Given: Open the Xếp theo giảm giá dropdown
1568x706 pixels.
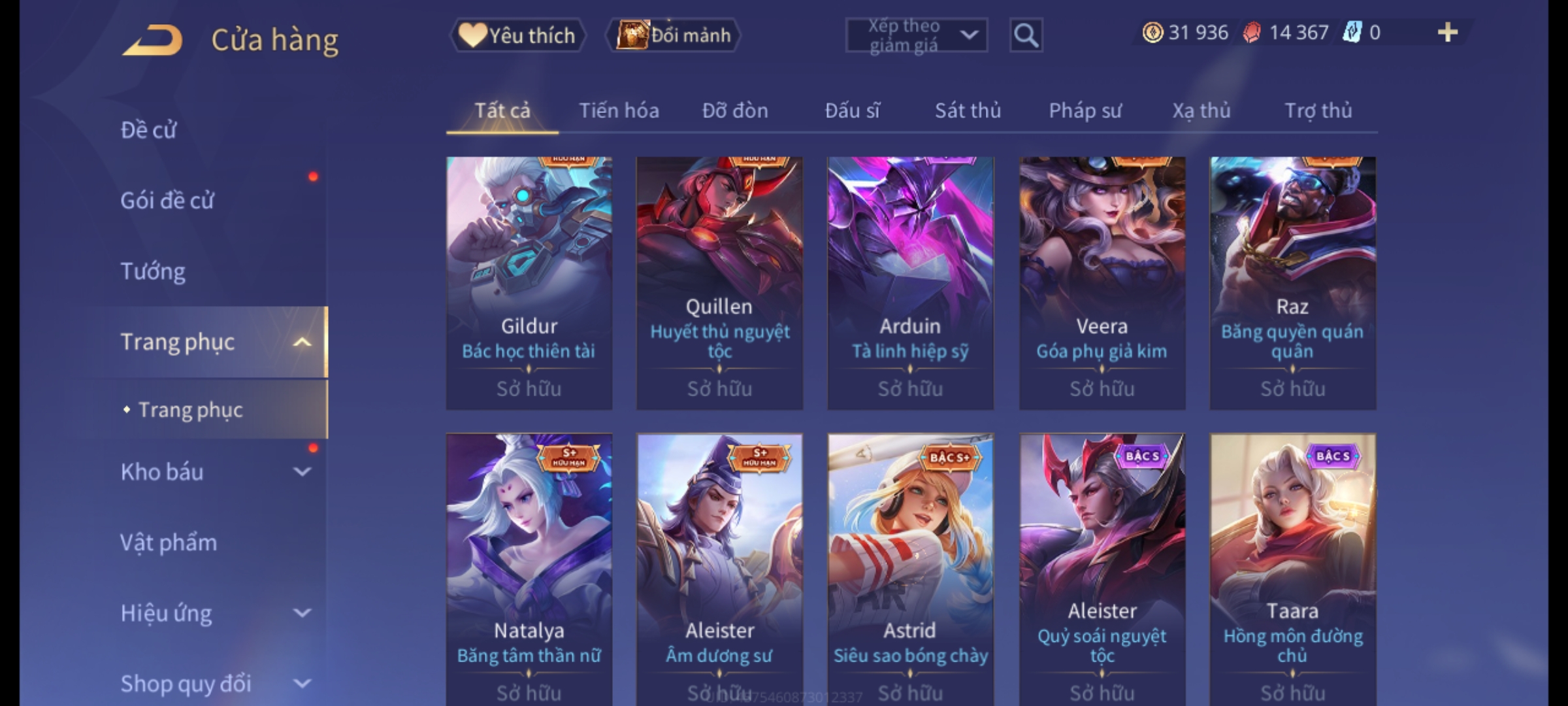Looking at the screenshot, I should coord(916,35).
